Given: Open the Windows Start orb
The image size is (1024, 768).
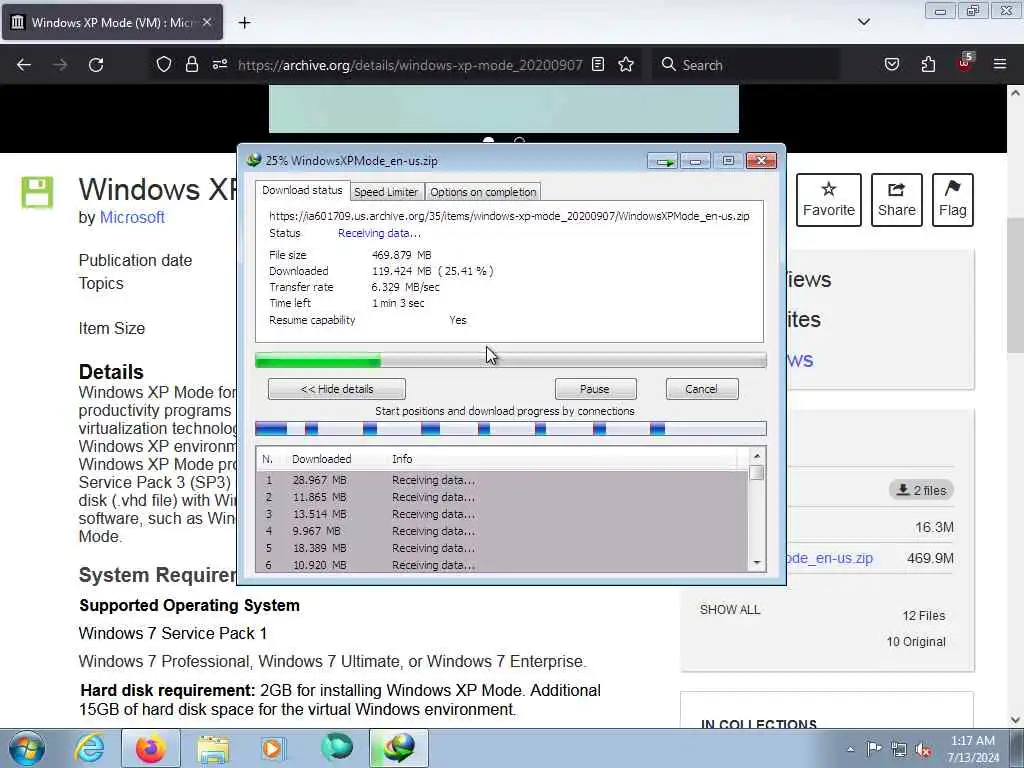Looking at the screenshot, I should click(27, 748).
